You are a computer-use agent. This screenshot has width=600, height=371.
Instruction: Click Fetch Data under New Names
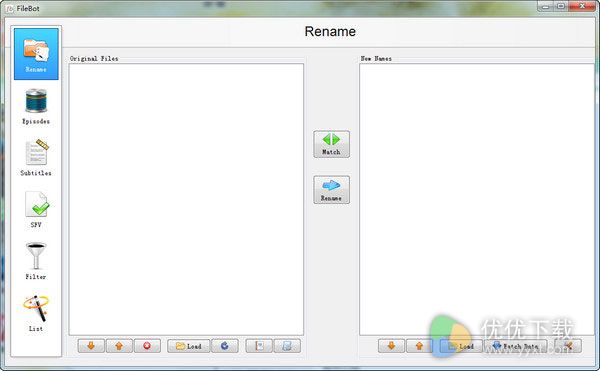[516, 346]
